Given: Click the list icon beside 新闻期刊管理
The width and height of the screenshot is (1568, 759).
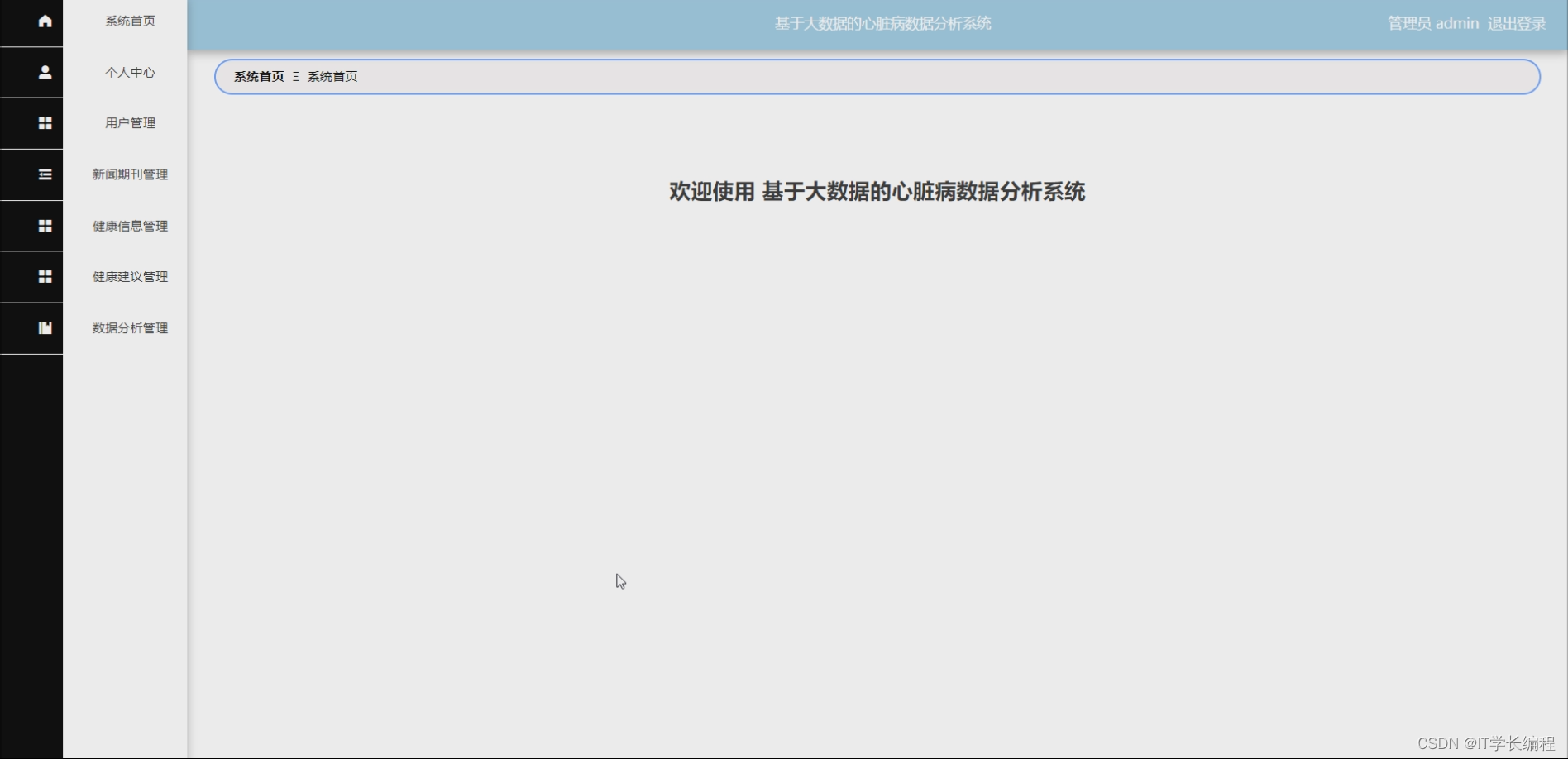Looking at the screenshot, I should point(45,174).
